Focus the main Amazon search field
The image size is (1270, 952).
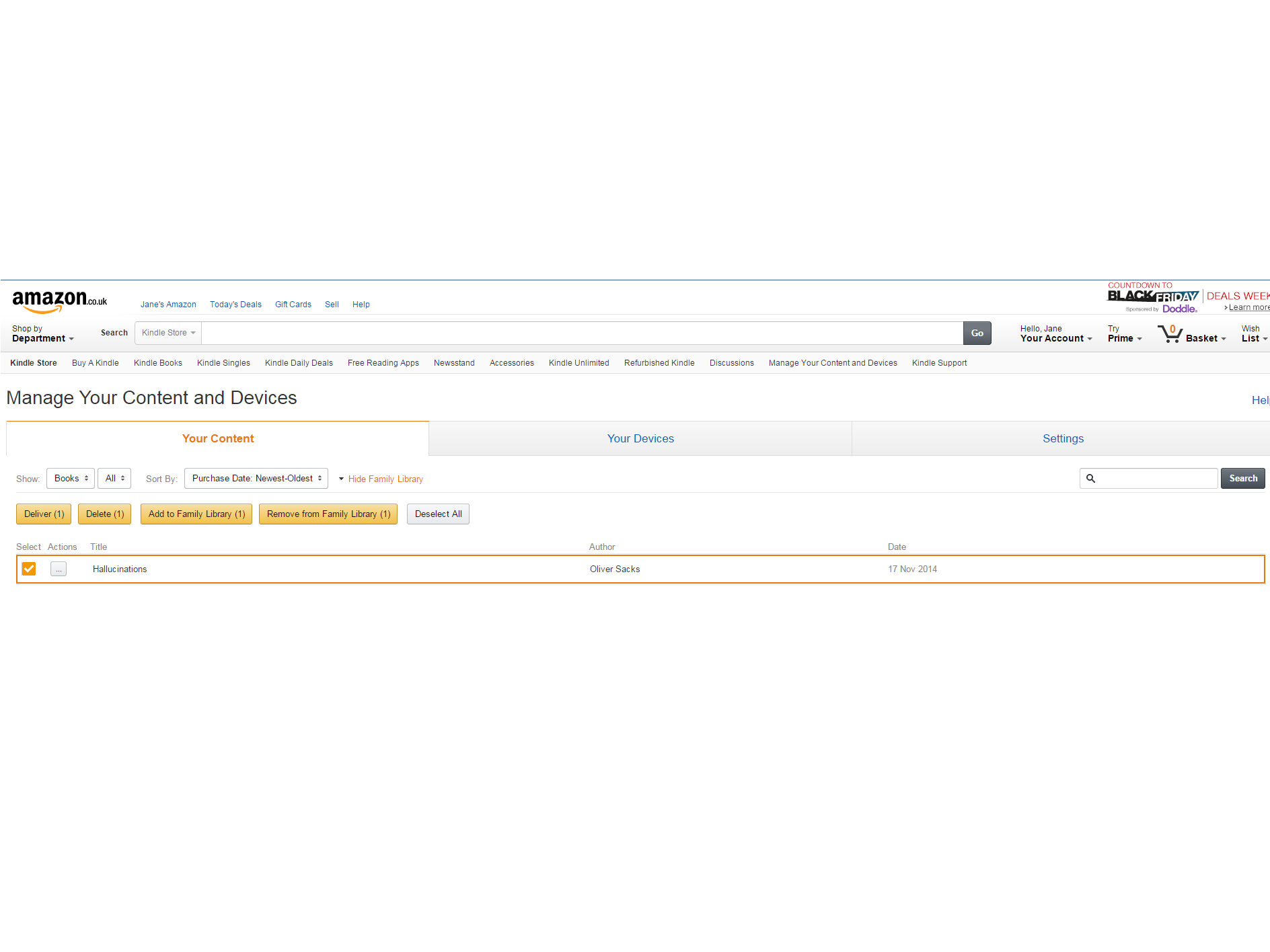583,333
